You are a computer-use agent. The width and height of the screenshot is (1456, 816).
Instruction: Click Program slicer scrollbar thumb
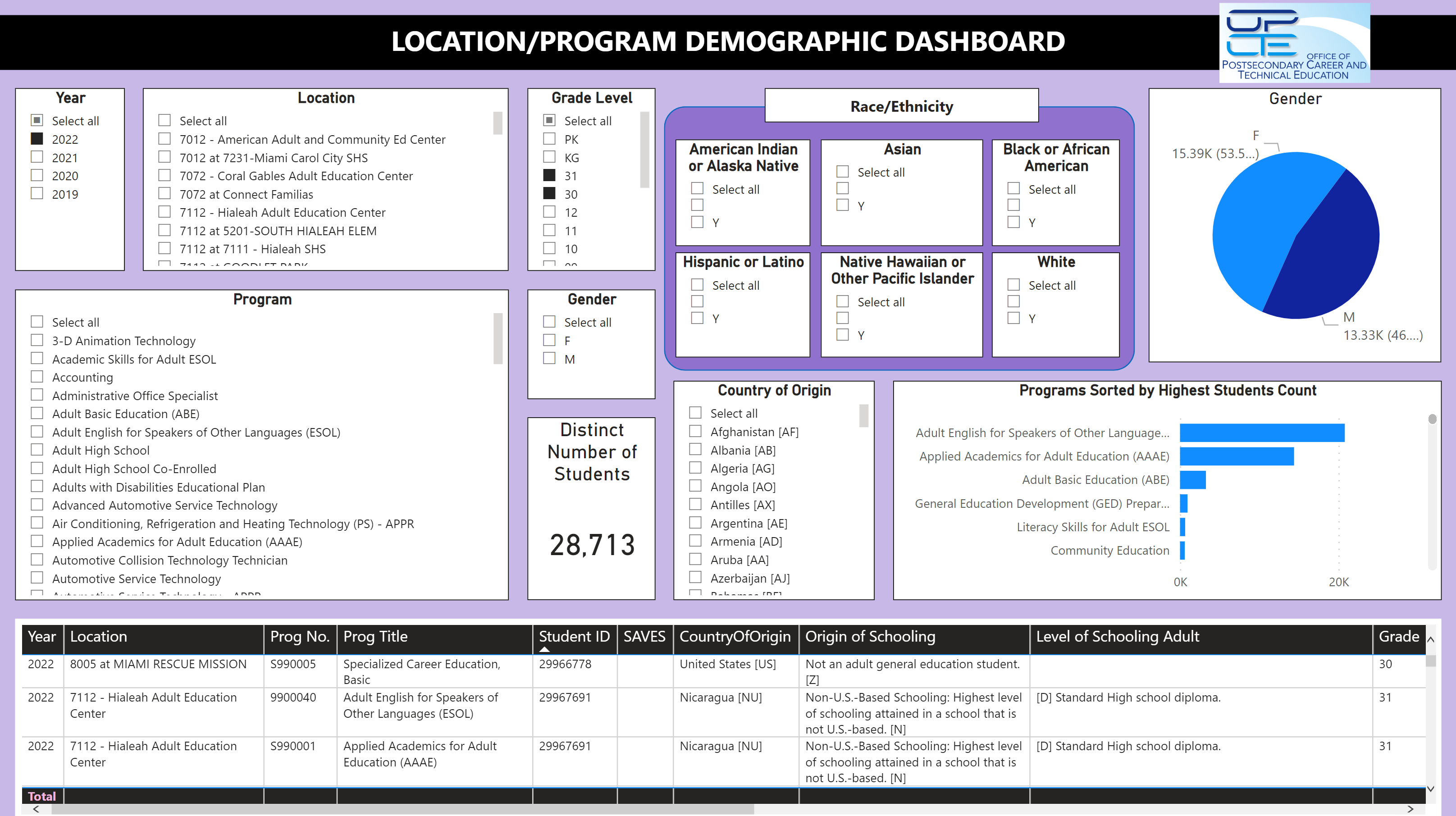pyautogui.click(x=498, y=338)
